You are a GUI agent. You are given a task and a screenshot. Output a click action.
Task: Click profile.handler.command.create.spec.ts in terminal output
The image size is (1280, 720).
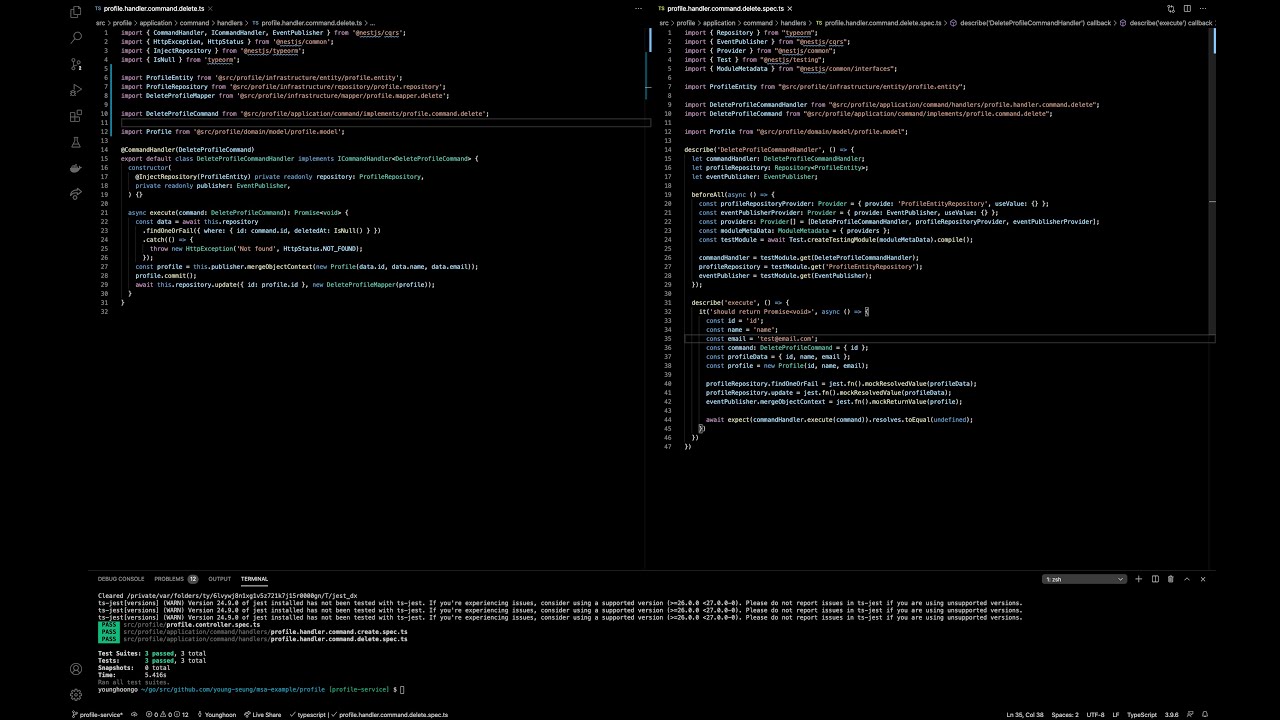point(339,632)
